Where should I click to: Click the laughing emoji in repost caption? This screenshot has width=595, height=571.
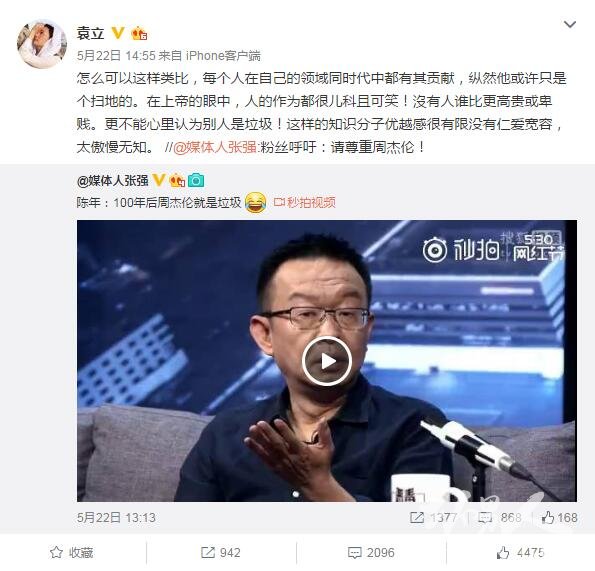[255, 203]
